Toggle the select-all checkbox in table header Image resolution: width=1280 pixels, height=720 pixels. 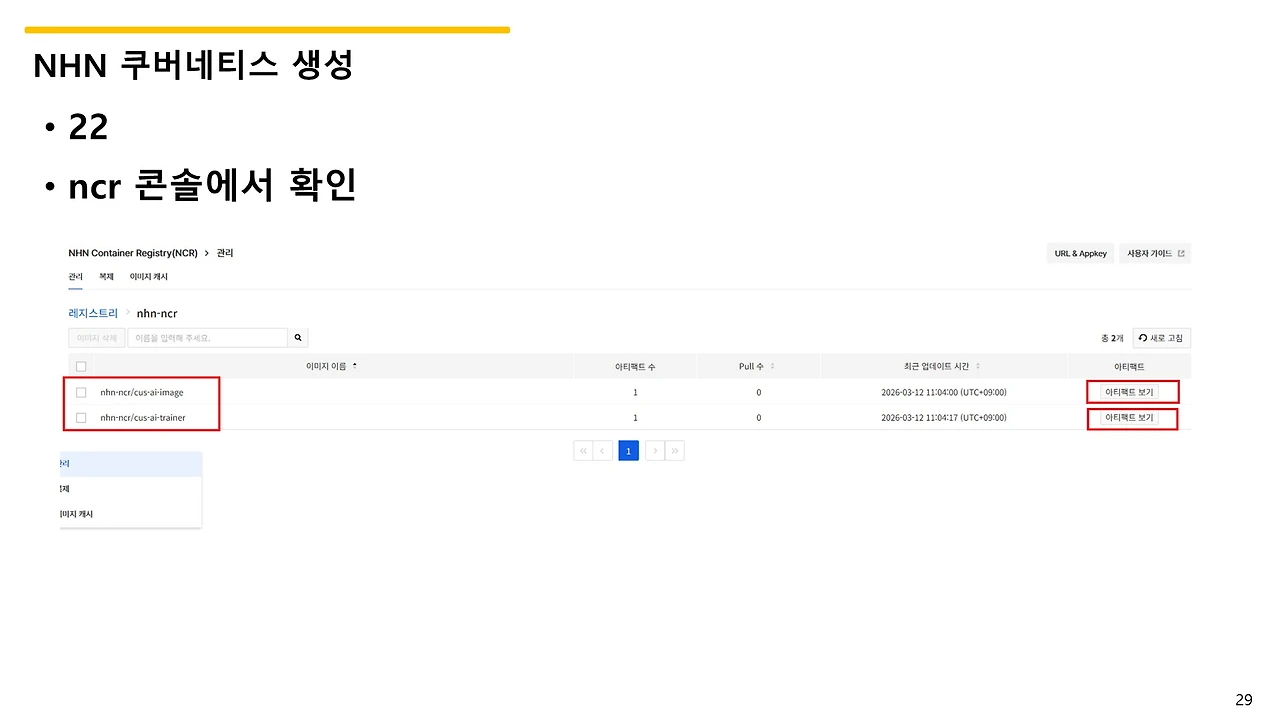[x=81, y=366]
